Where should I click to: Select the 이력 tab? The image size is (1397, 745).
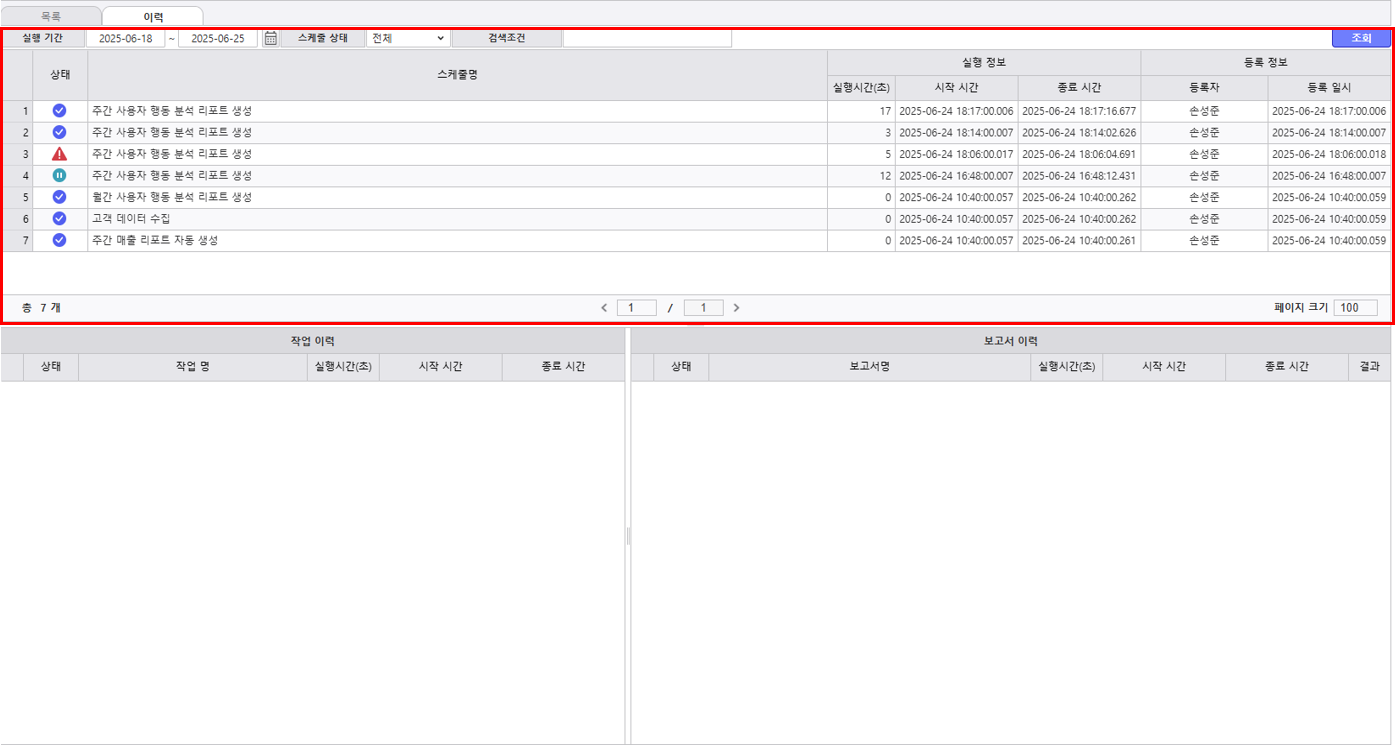tap(153, 17)
